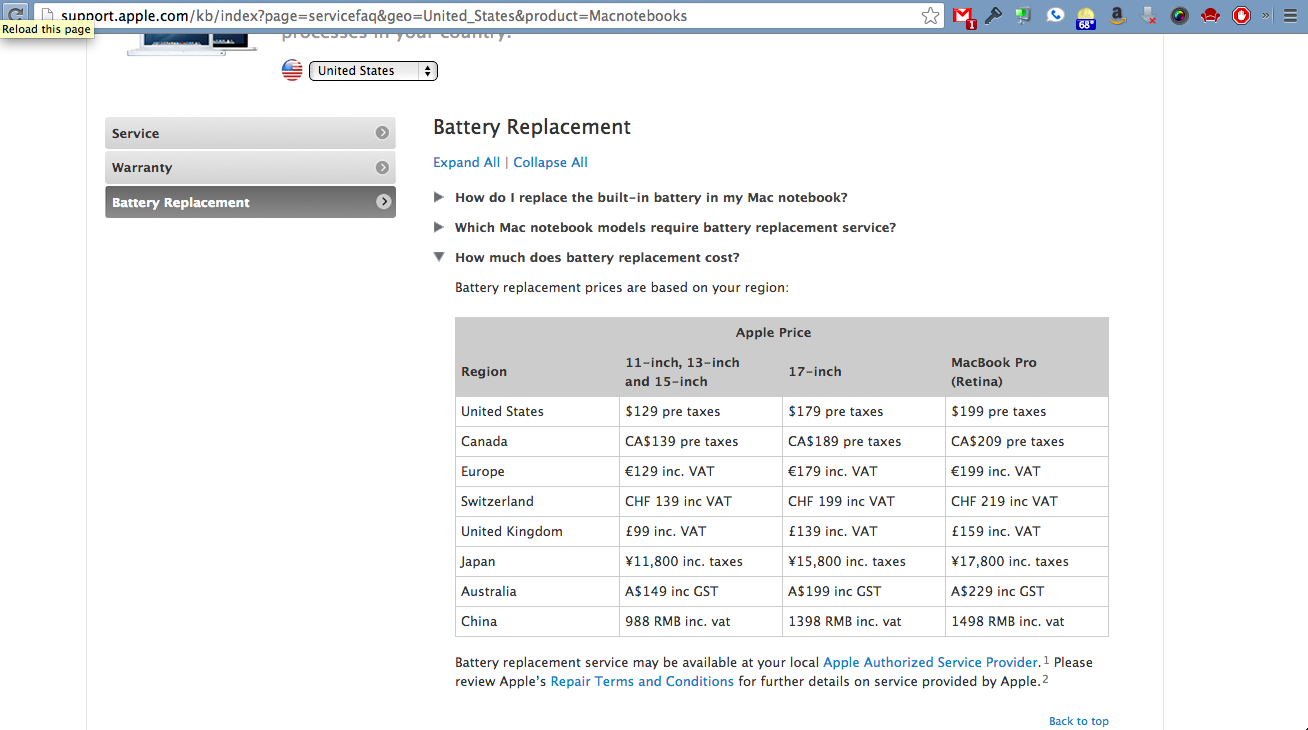Click the '11-inch, 13-inch and 15-inch' header
Image resolution: width=1308 pixels, height=730 pixels.
pyautogui.click(x=682, y=371)
